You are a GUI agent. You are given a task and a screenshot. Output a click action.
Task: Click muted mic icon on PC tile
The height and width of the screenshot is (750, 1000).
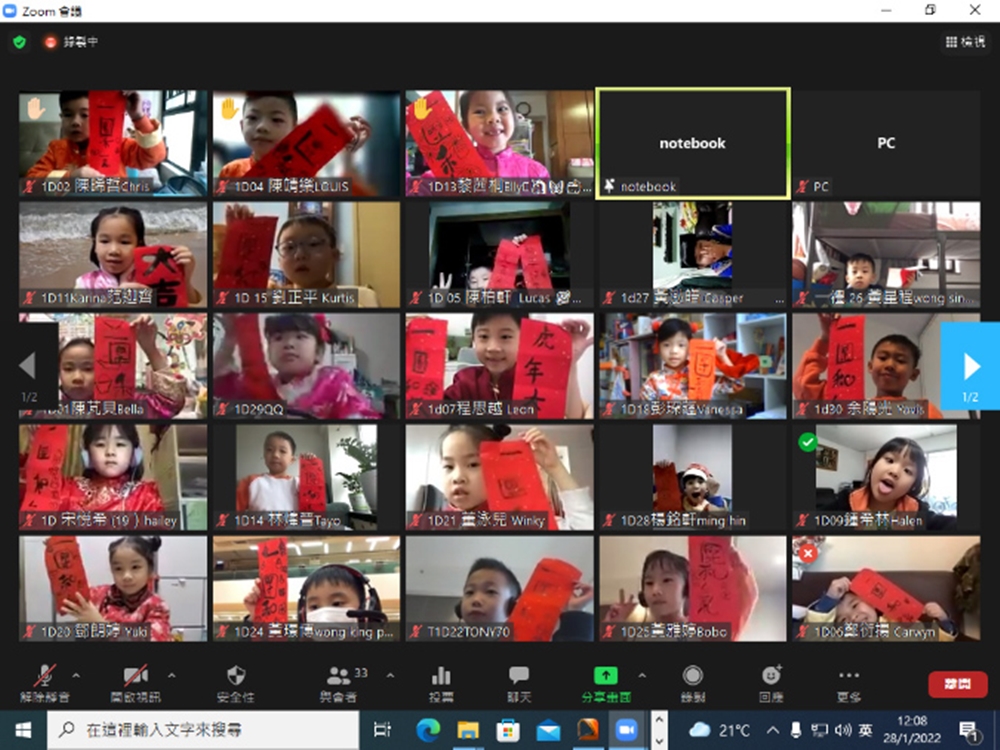pos(803,186)
